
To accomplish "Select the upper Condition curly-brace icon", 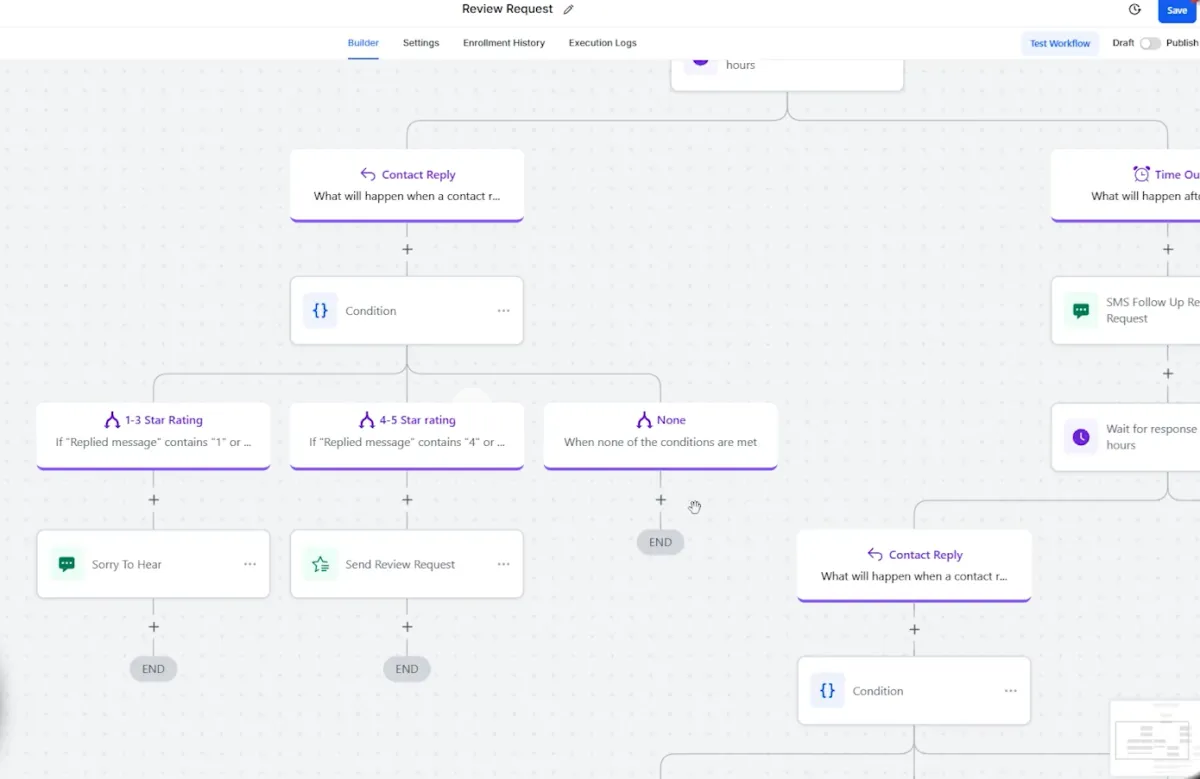I will point(320,311).
